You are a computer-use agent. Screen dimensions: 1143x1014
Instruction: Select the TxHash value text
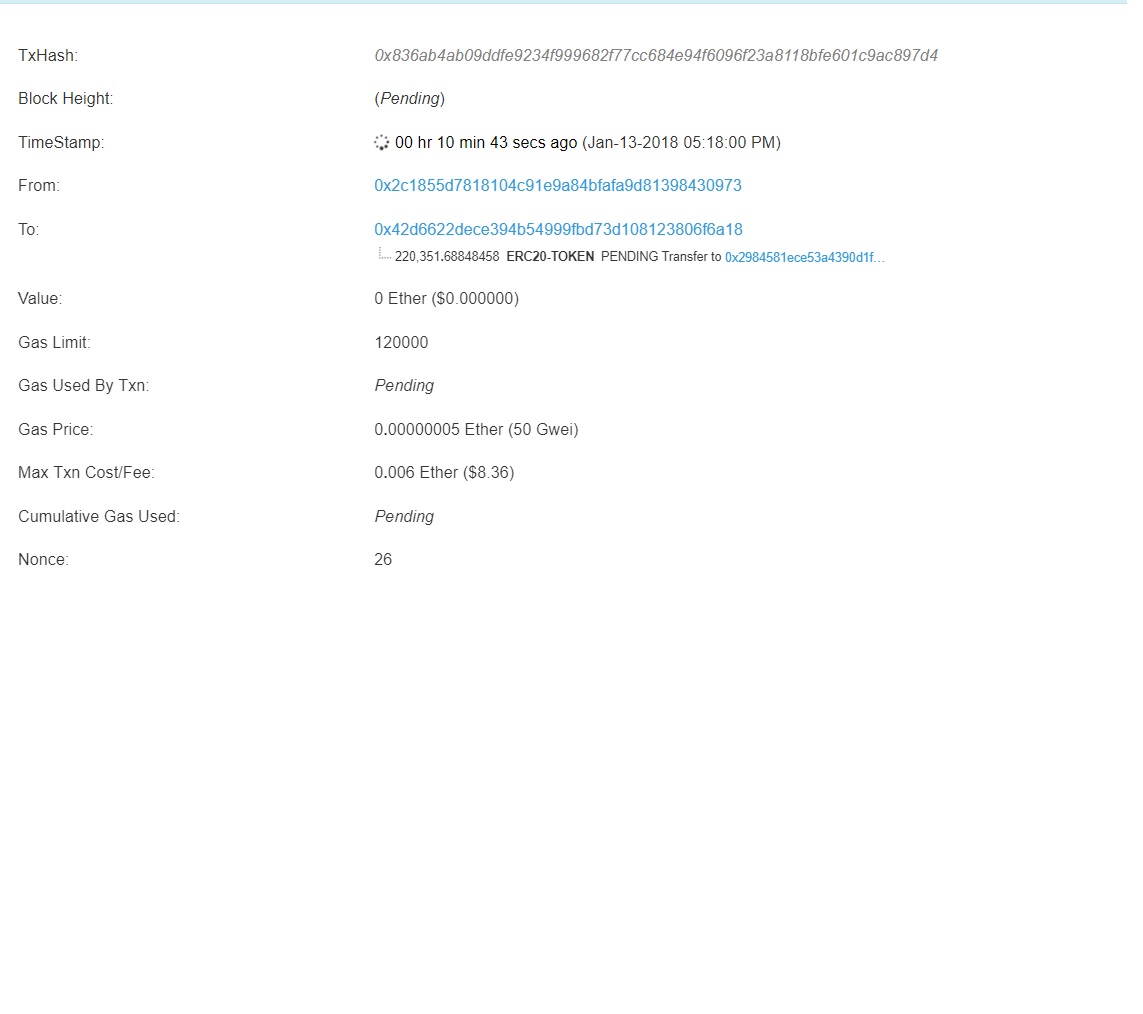(656, 56)
